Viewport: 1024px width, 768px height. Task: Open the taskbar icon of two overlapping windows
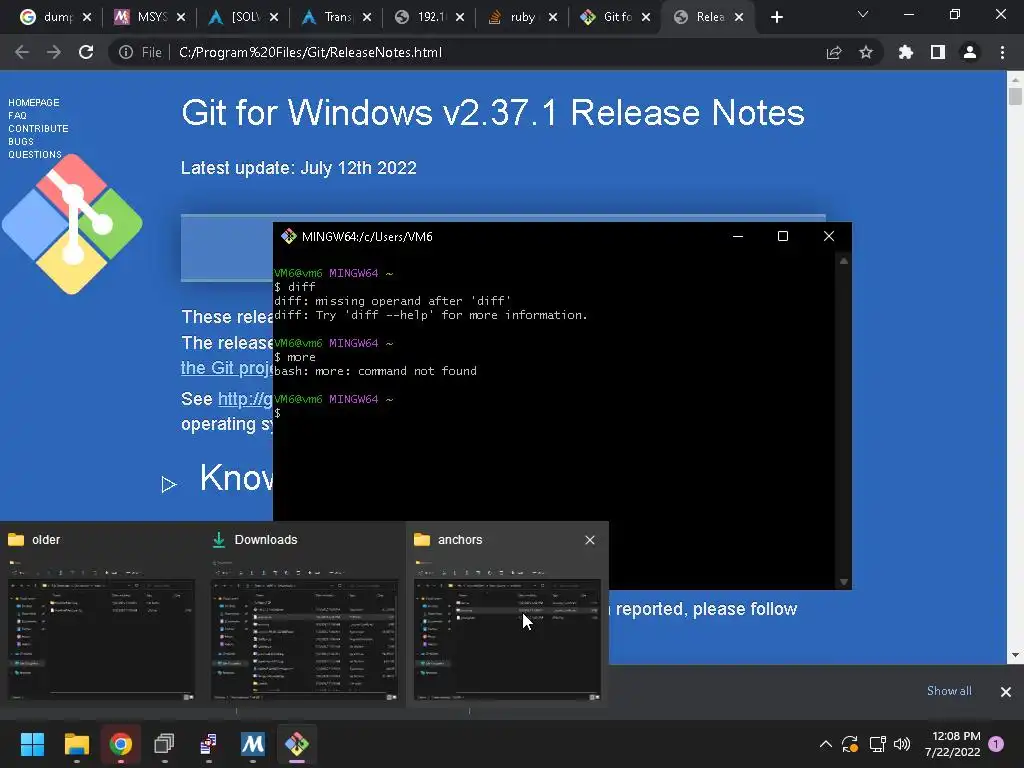[165, 744]
